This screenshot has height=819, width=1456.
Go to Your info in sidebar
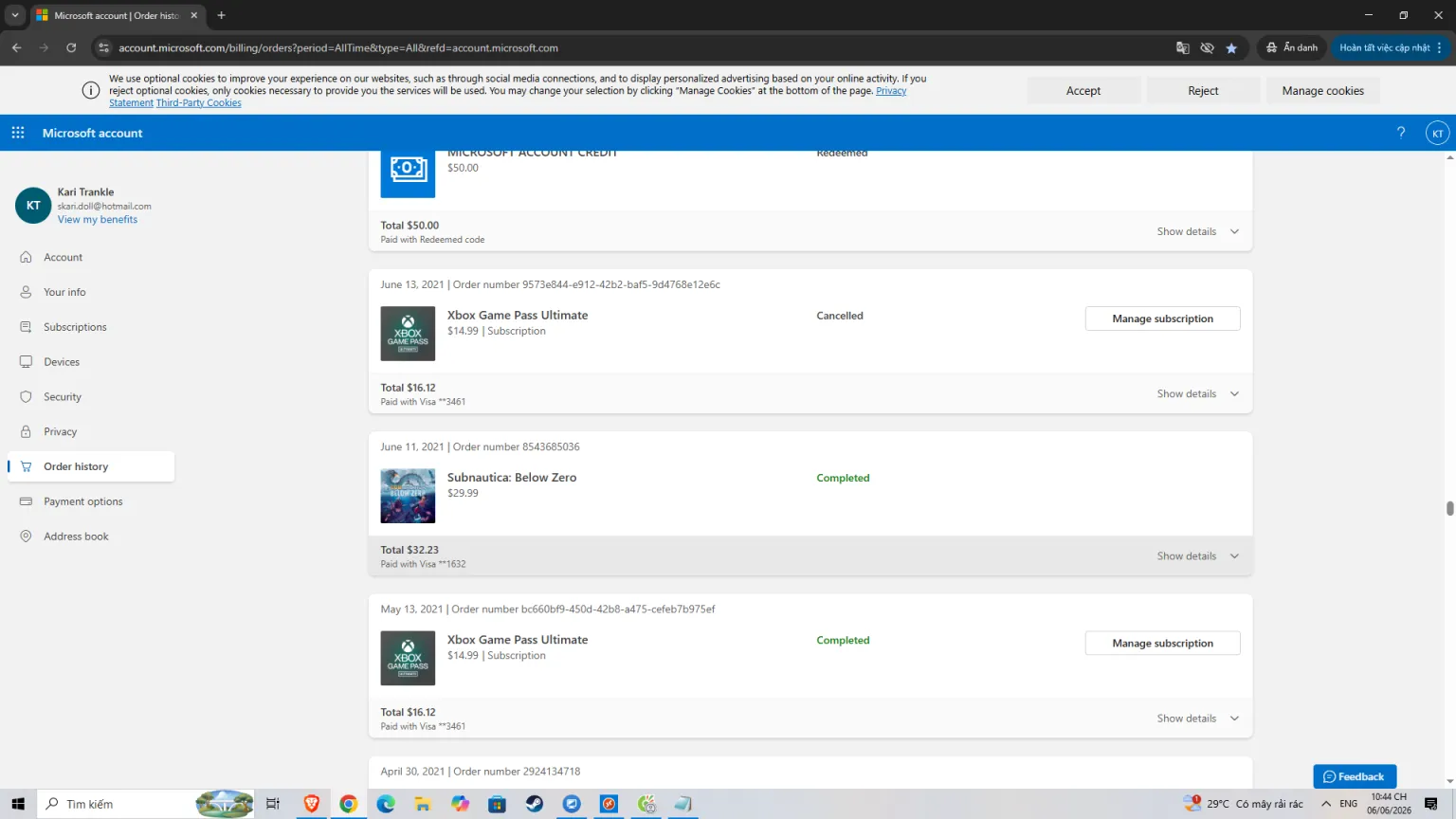pyautogui.click(x=91, y=292)
